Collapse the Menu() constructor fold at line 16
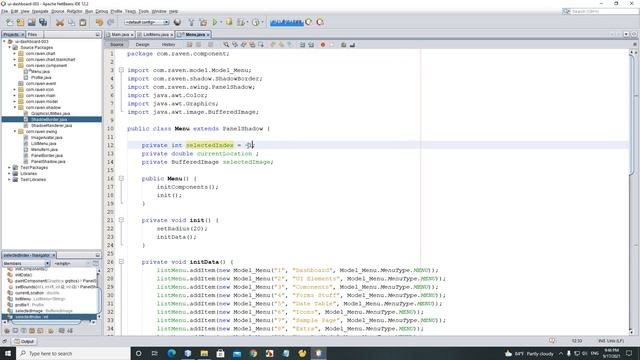Viewport: 640px width, 360px height. pos(121,178)
